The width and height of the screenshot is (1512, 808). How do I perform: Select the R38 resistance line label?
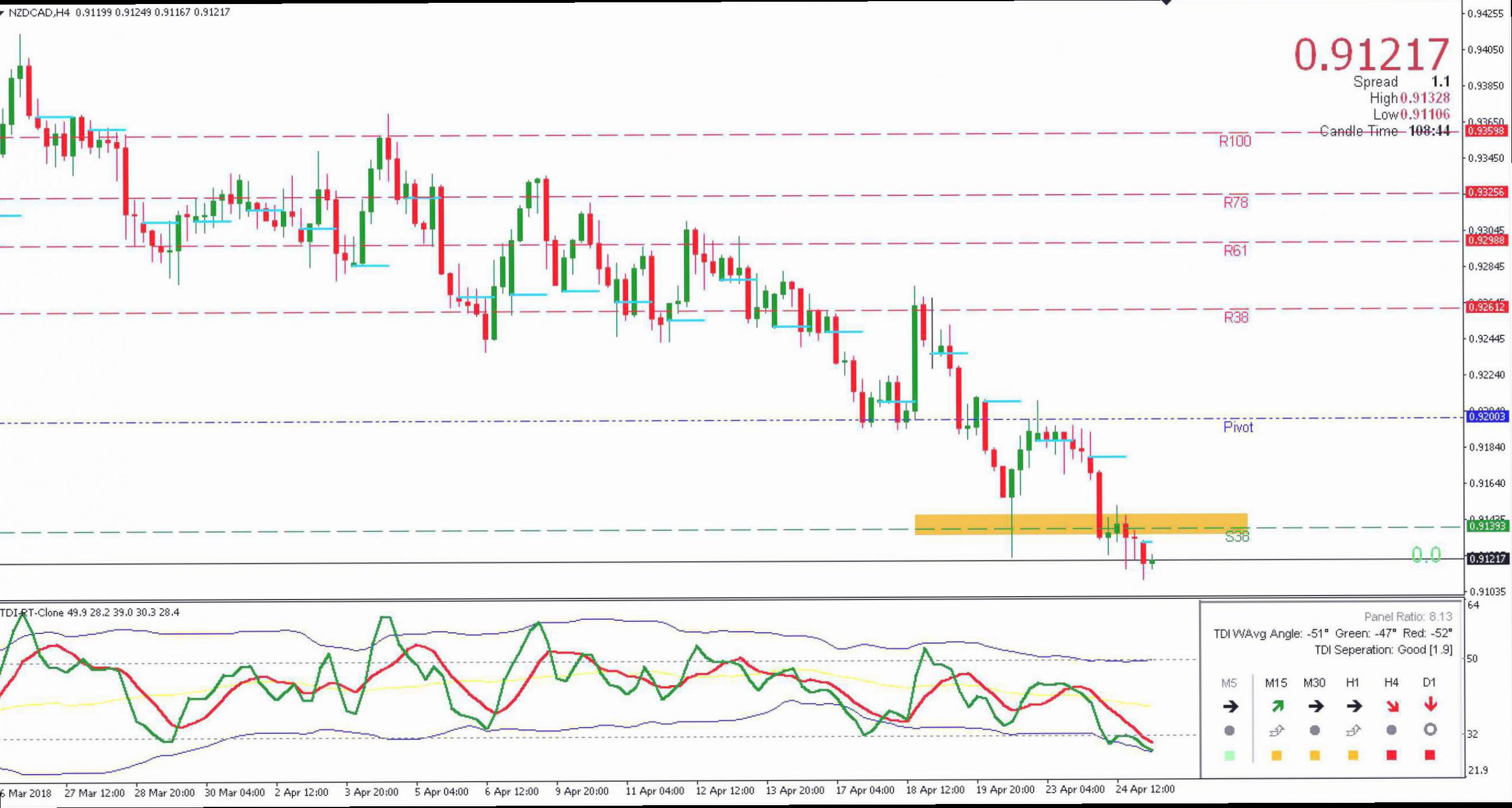click(1236, 318)
